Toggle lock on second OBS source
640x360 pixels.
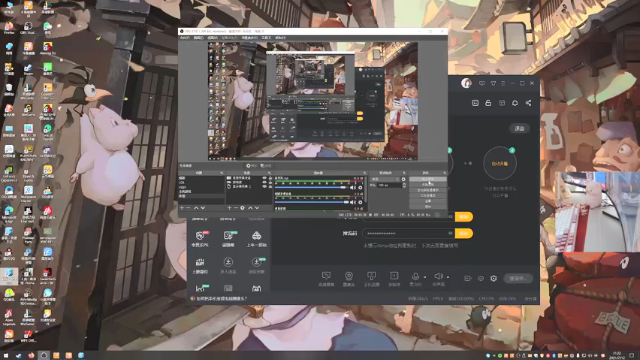271,182
